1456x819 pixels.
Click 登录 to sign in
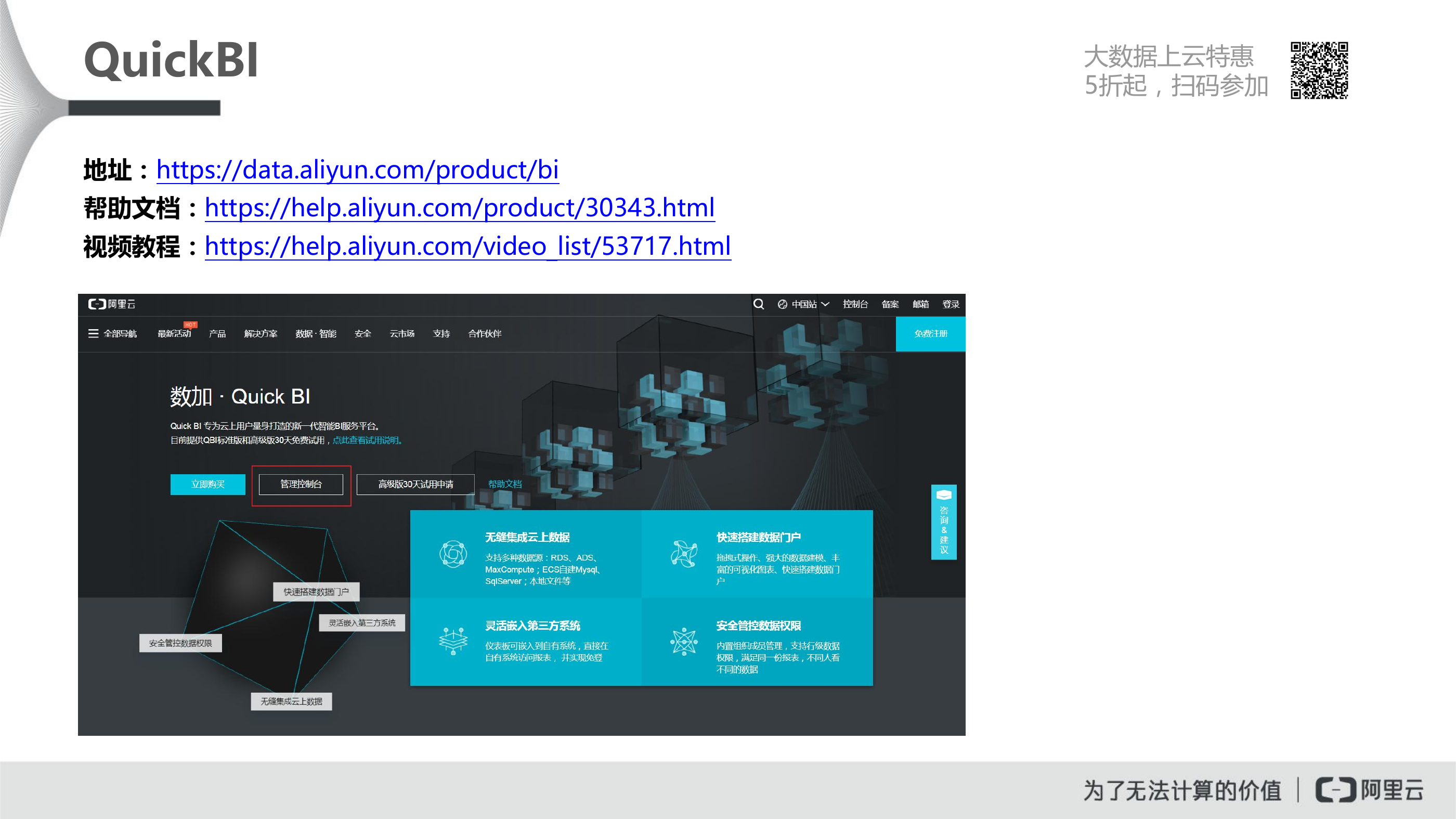click(x=951, y=304)
